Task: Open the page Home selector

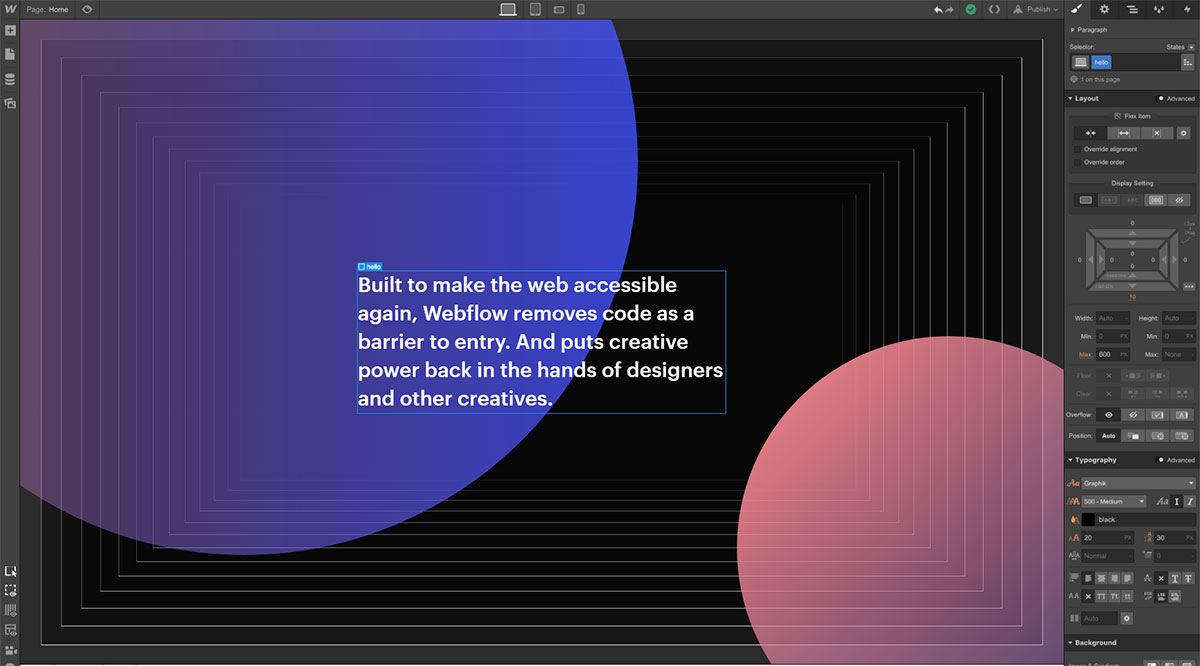Action: (47, 9)
